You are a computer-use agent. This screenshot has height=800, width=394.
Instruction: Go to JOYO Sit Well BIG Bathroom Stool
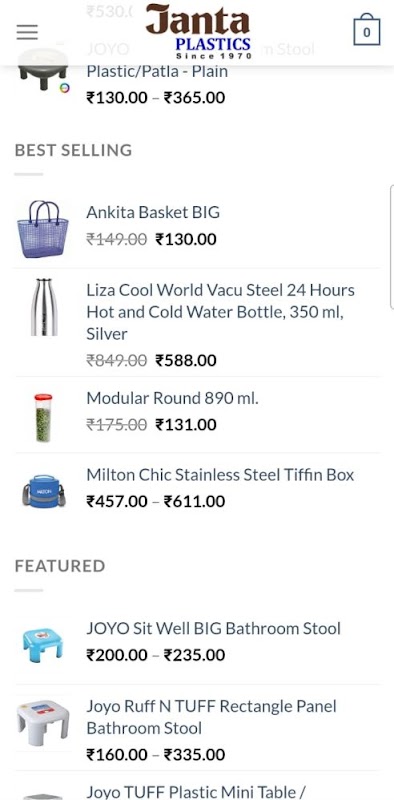point(213,628)
